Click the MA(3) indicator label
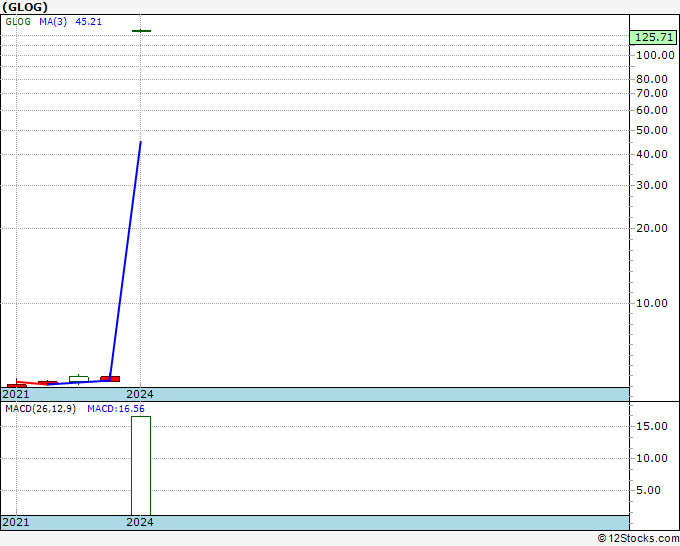This screenshot has height=546, width=680. point(53,21)
